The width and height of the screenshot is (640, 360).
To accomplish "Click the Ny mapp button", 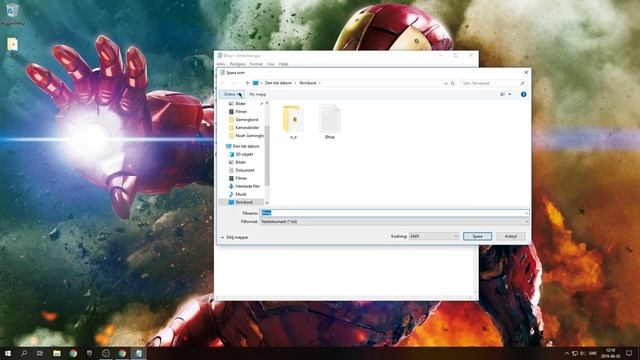I will click(x=258, y=94).
